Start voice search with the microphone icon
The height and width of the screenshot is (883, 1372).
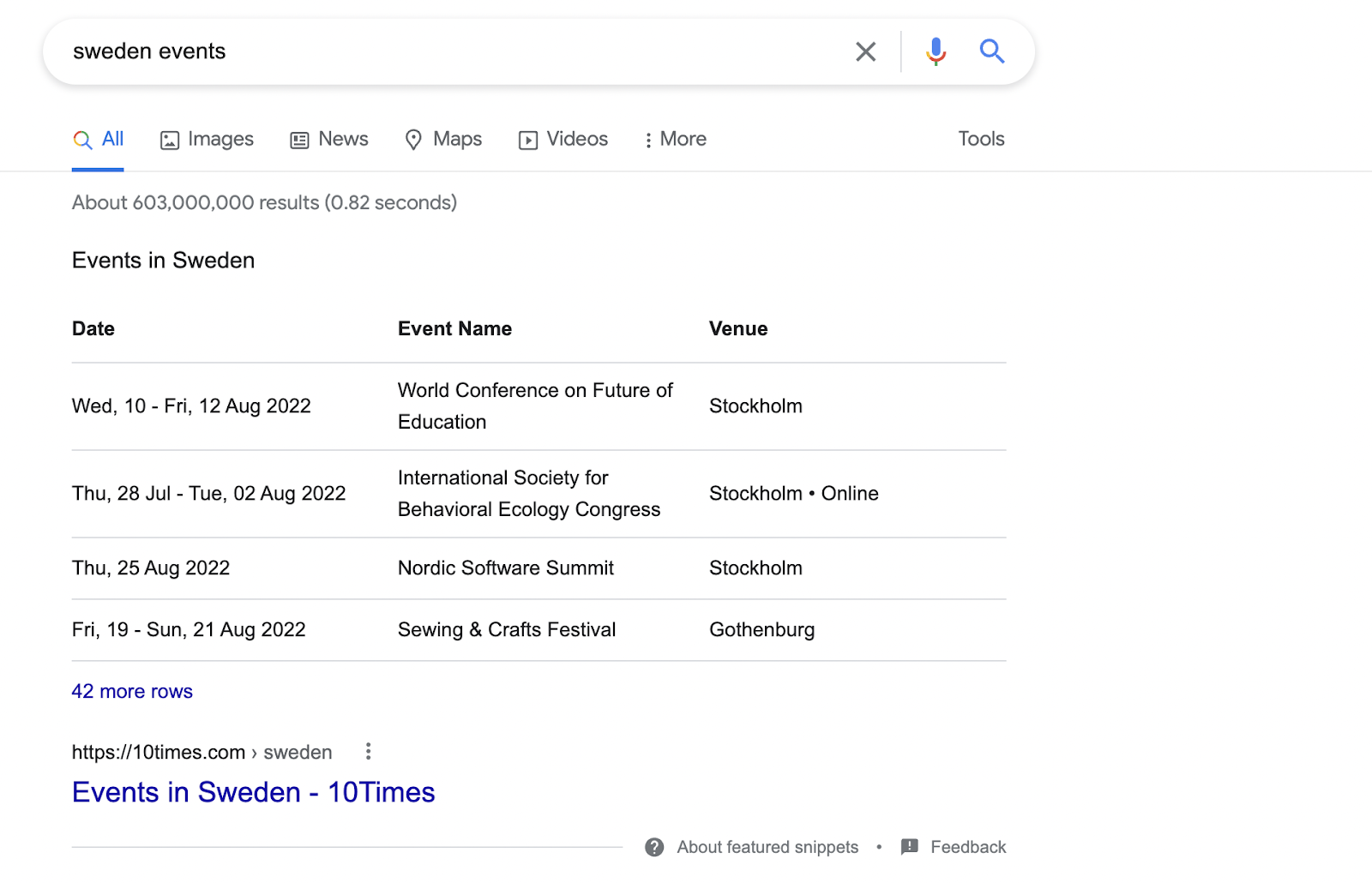936,52
